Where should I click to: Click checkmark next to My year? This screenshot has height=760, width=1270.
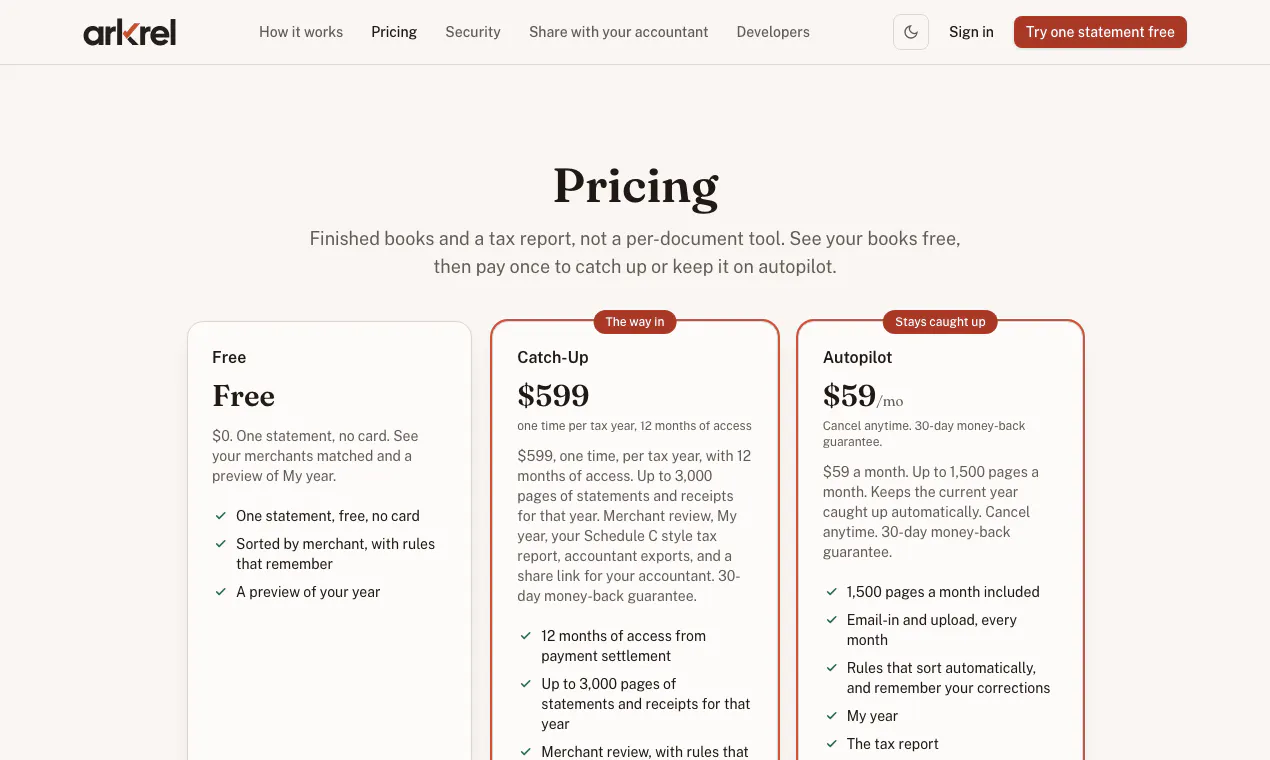pos(831,716)
